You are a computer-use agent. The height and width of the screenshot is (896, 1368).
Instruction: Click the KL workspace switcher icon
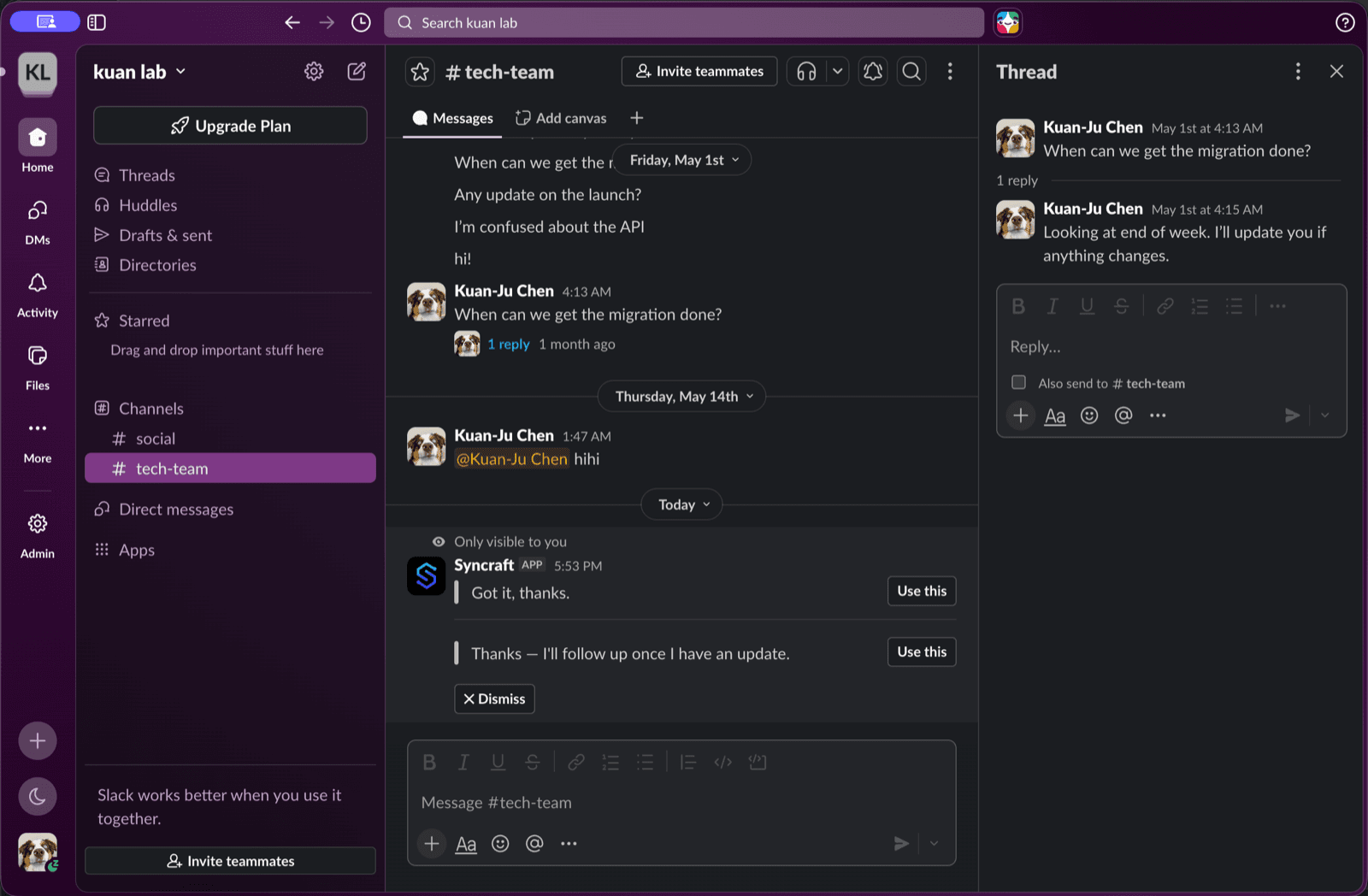(x=38, y=72)
